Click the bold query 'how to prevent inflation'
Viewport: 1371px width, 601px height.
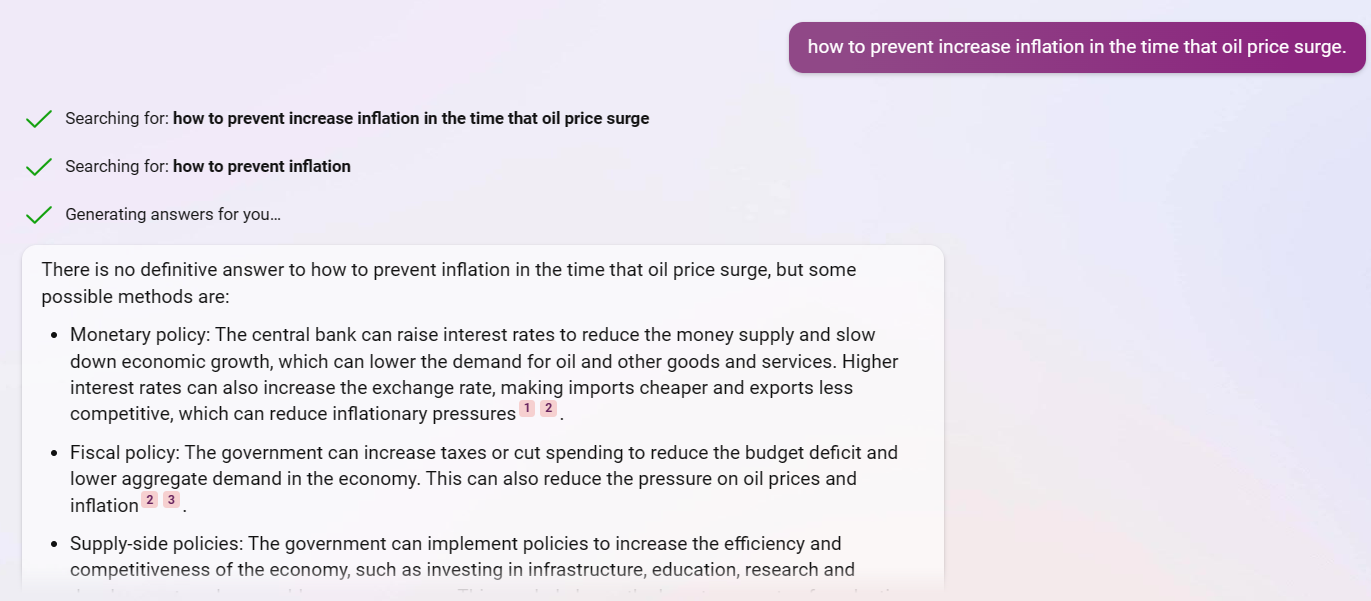tap(262, 166)
